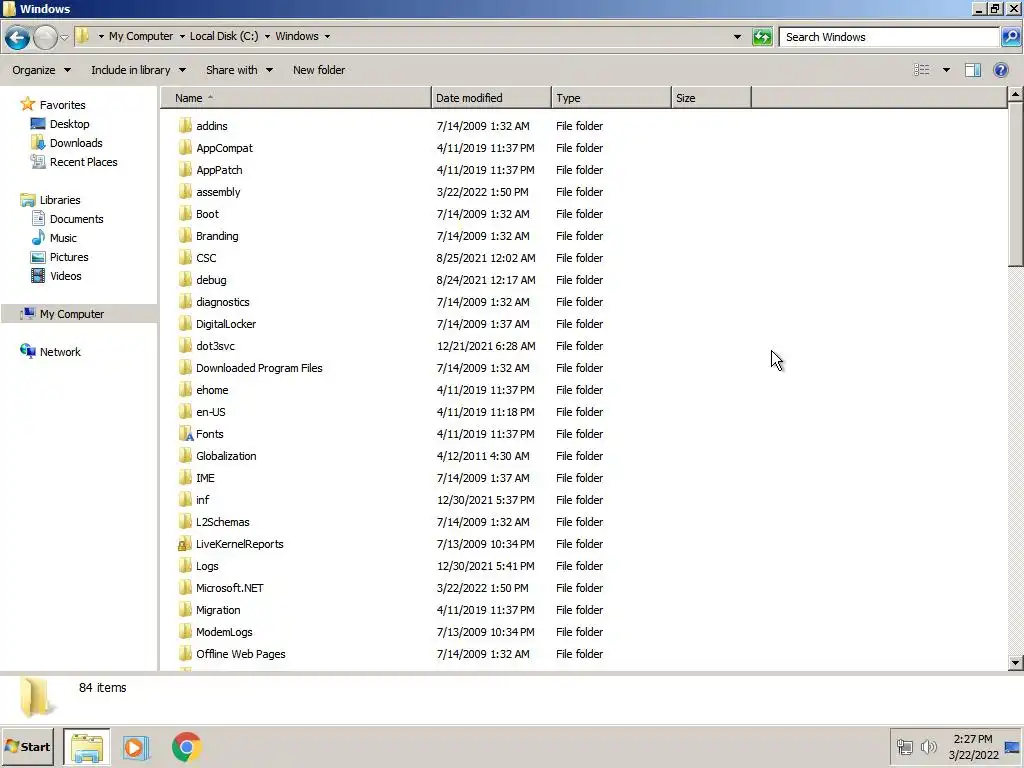Select the L2Schemas folder name

[x=223, y=522]
